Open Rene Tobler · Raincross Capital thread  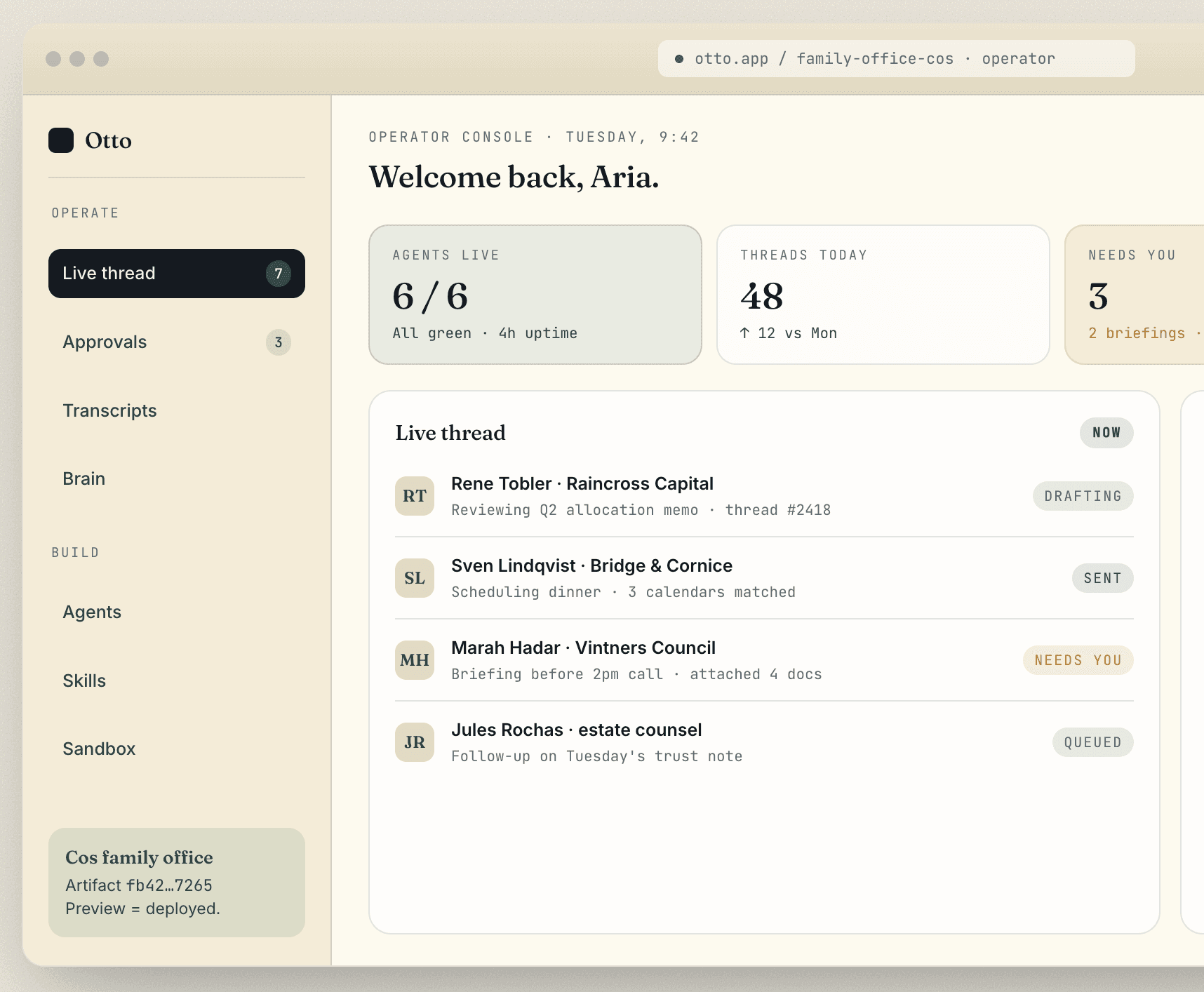coord(764,496)
